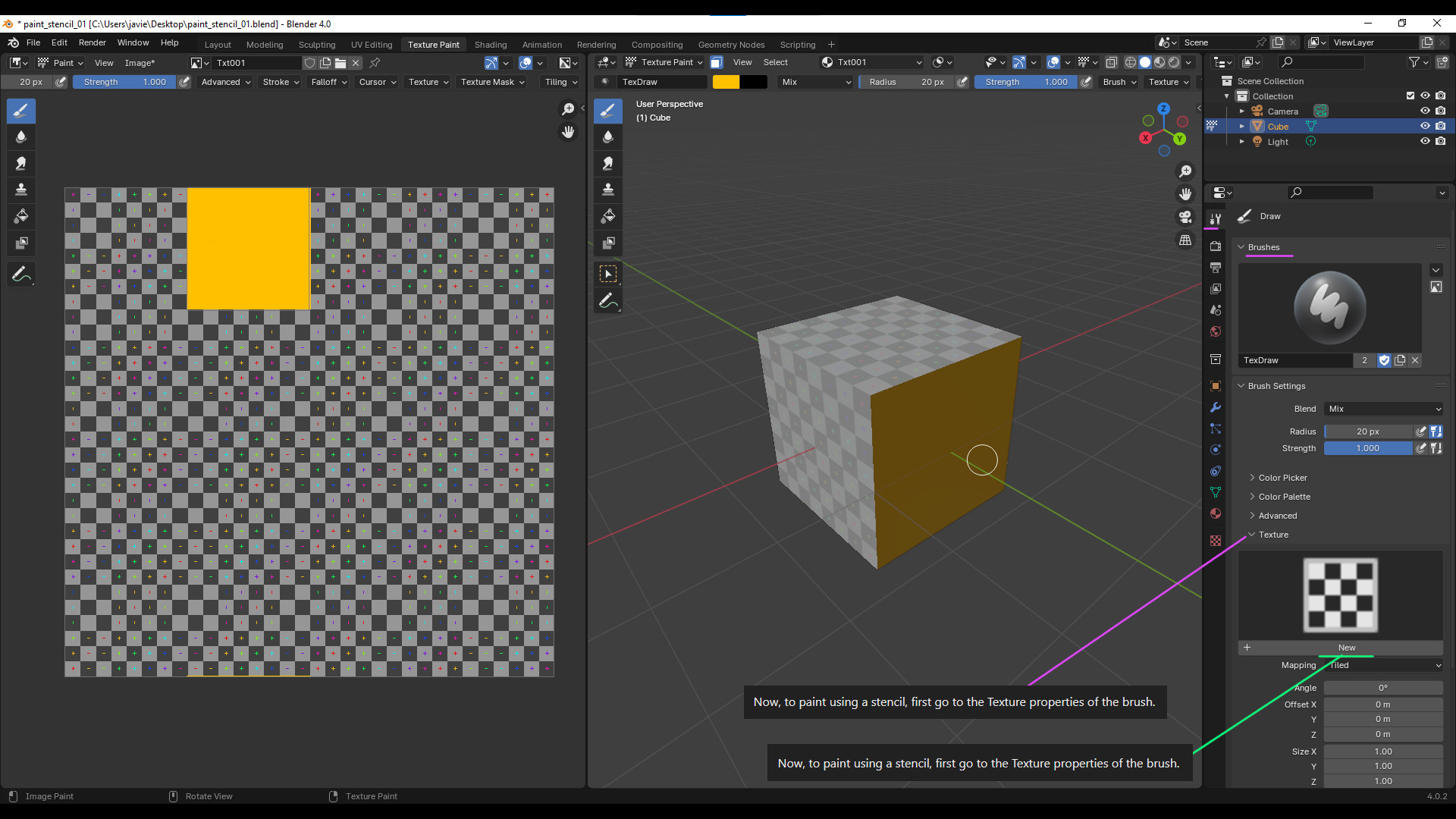The width and height of the screenshot is (1456, 819).
Task: Open the Modifiers properties tab
Action: tap(1216, 407)
